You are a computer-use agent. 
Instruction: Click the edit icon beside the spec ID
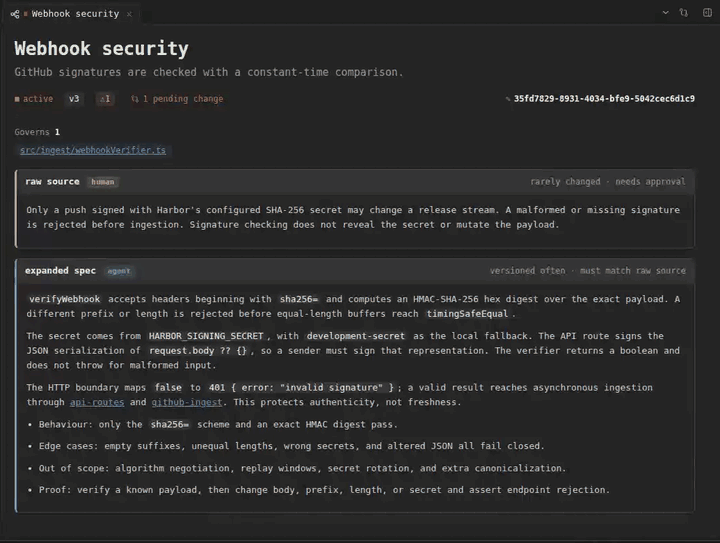click(x=508, y=99)
